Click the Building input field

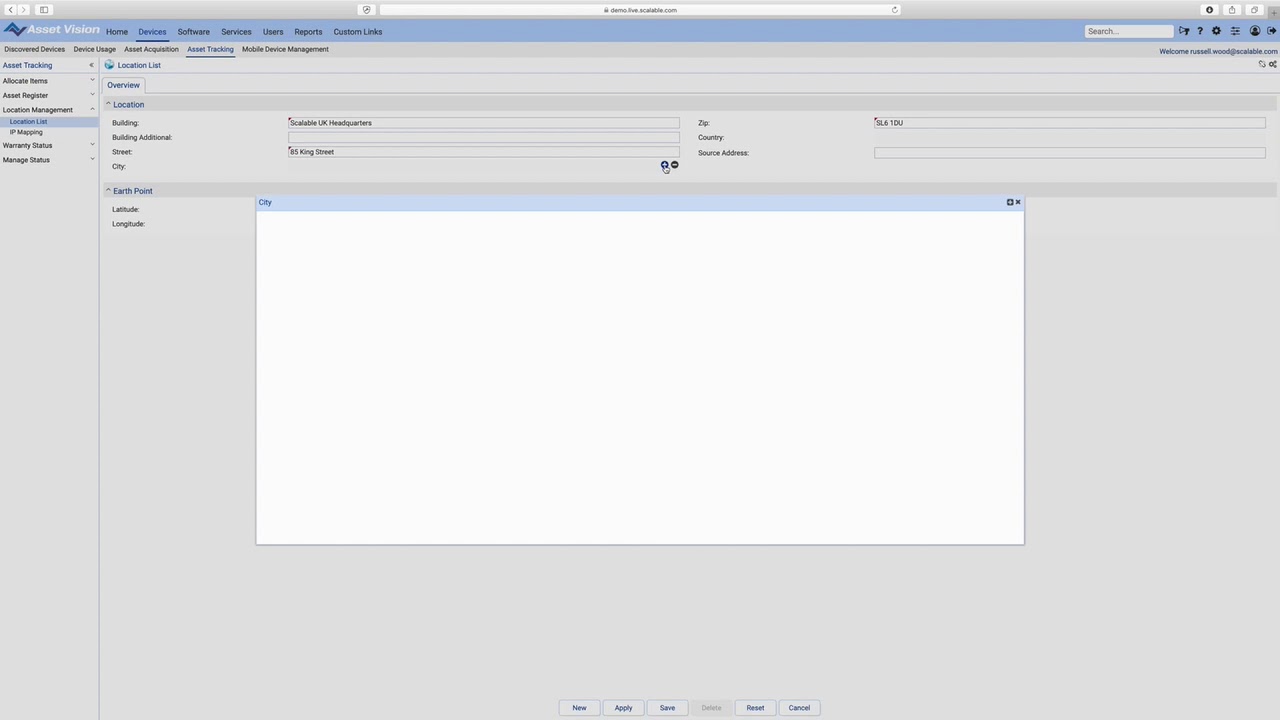(x=484, y=123)
